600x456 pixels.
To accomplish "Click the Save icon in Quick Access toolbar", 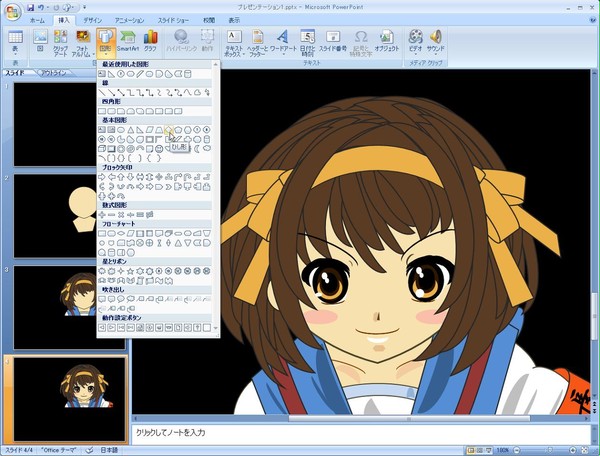I will coord(31,7).
